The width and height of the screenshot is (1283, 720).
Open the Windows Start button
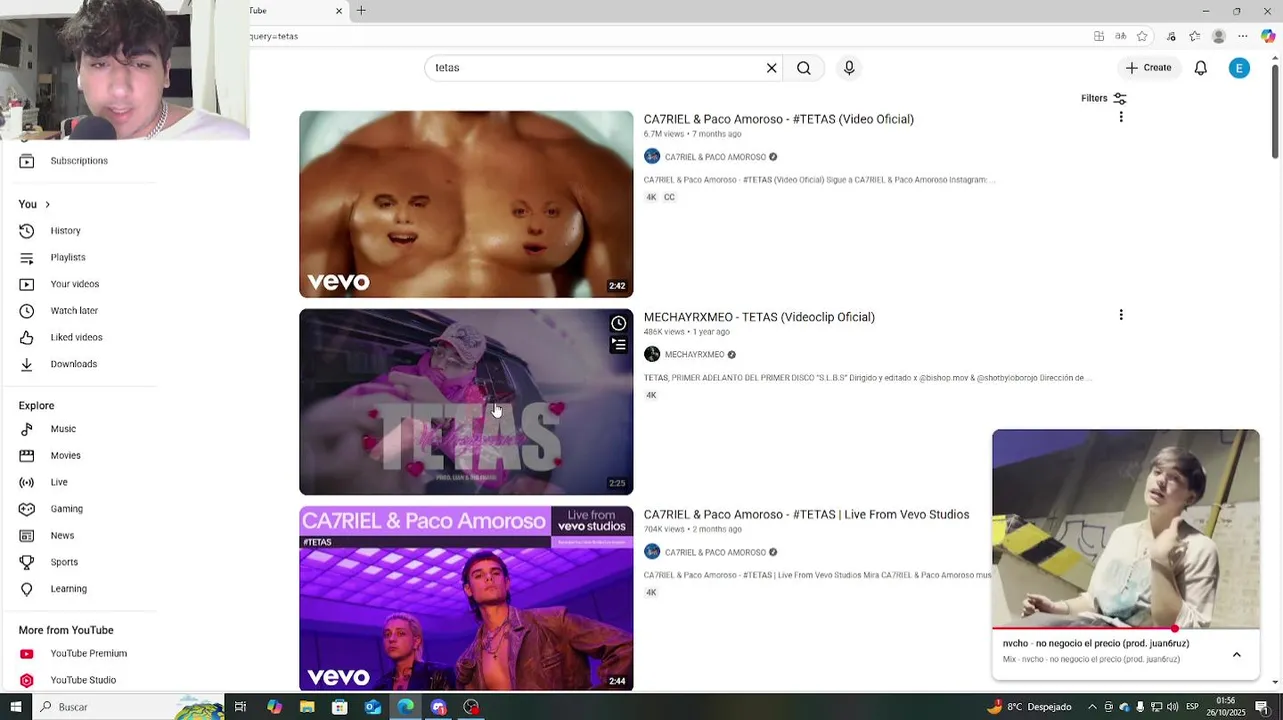[15, 707]
